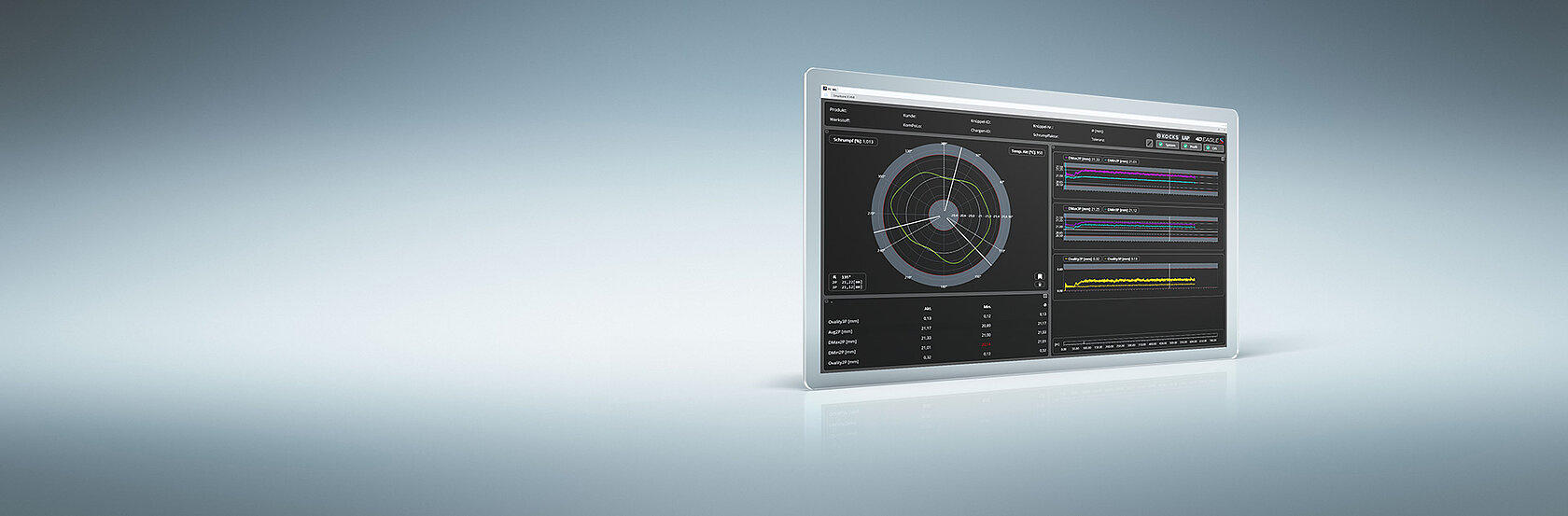Viewport: 1568px width, 516px height.
Task: Click the Min. column header in table
Action: point(987,306)
